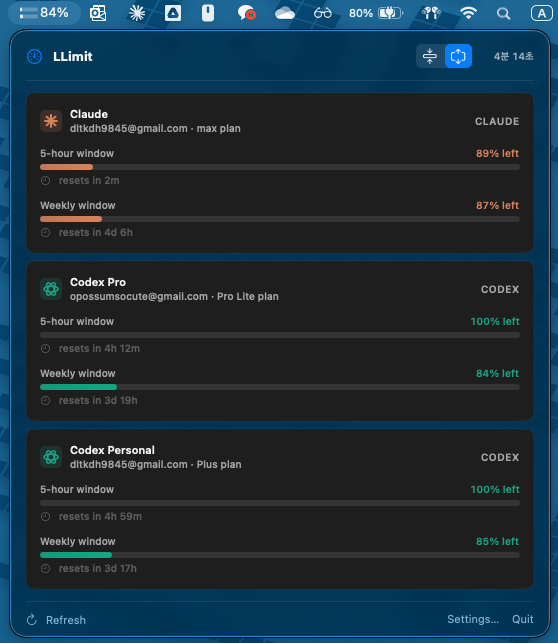Click the glasses menu bar icon
Screen dimensions: 558x643
(323, 13)
